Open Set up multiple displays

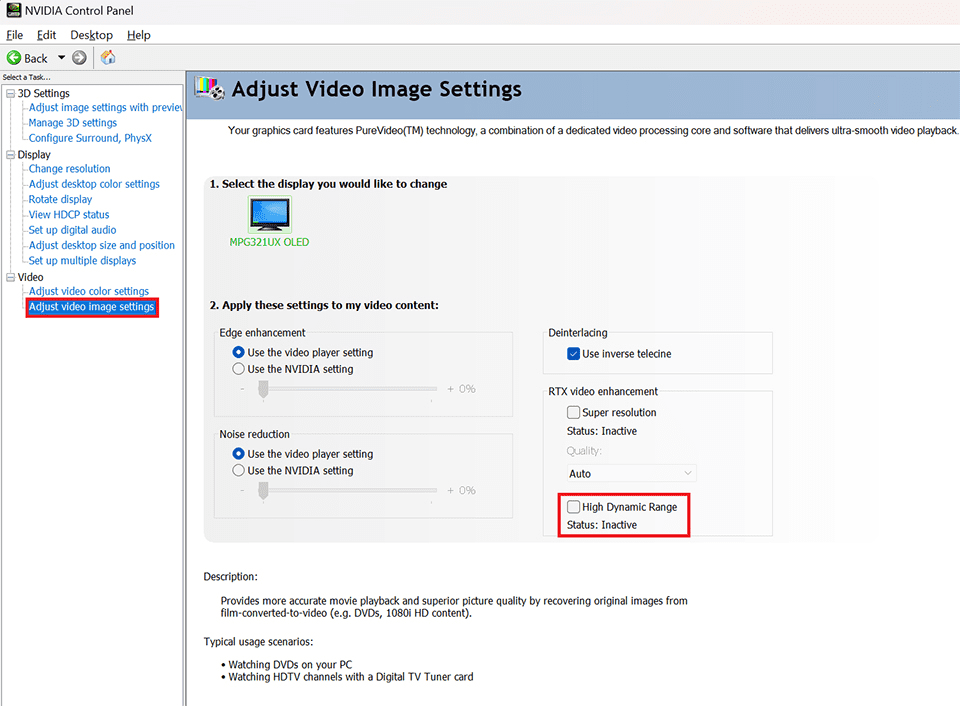82,260
